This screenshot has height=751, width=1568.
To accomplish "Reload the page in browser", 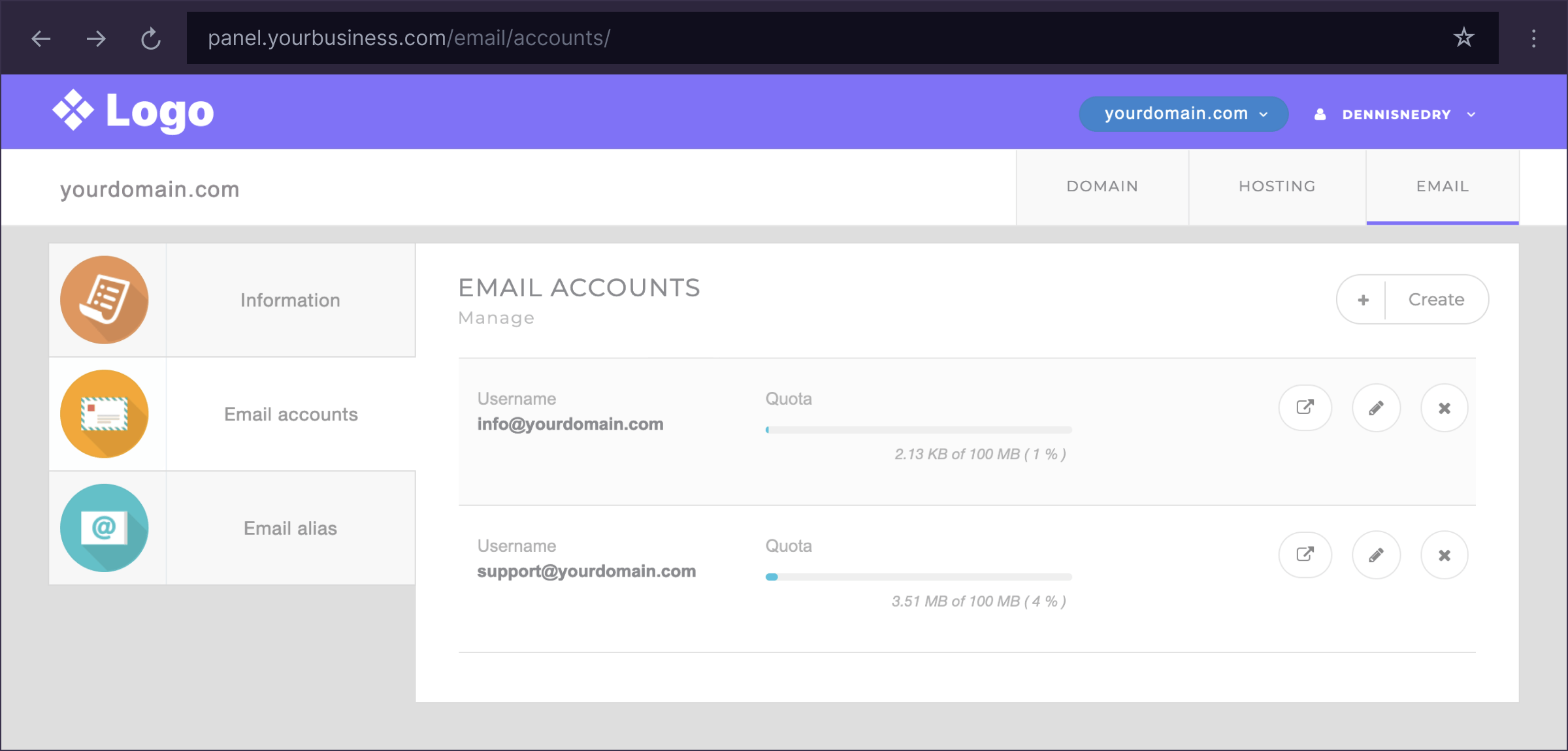I will tap(151, 39).
